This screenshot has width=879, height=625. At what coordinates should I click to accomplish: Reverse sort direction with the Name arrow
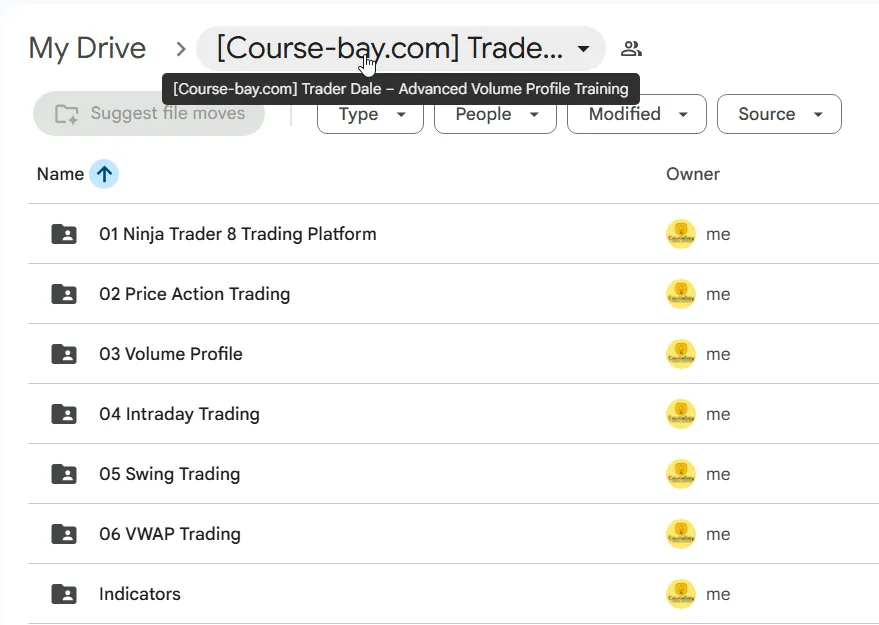[x=104, y=174]
